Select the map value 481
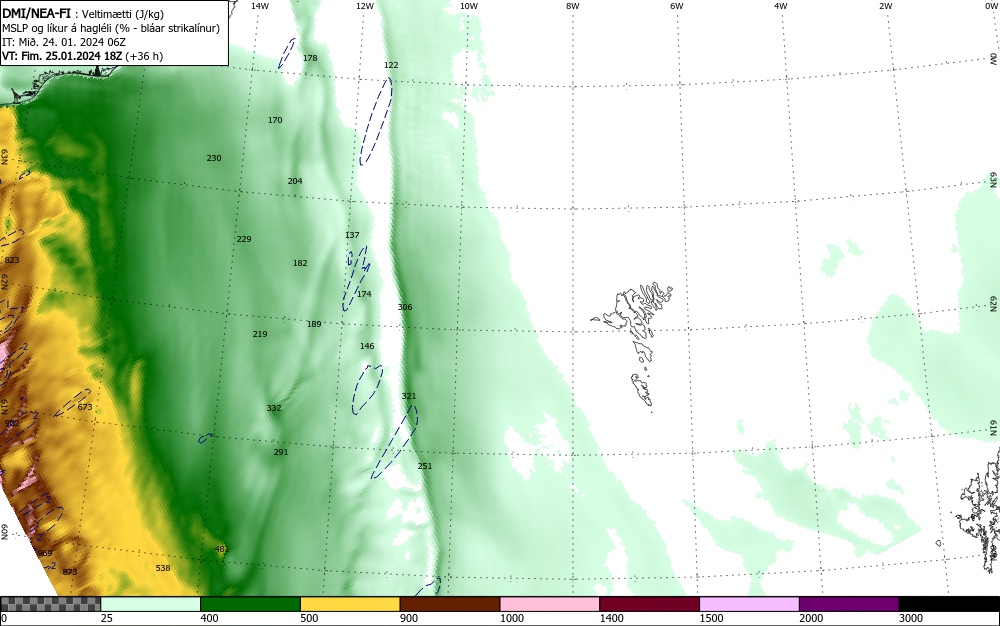Image resolution: width=1000 pixels, height=626 pixels. pos(221,549)
